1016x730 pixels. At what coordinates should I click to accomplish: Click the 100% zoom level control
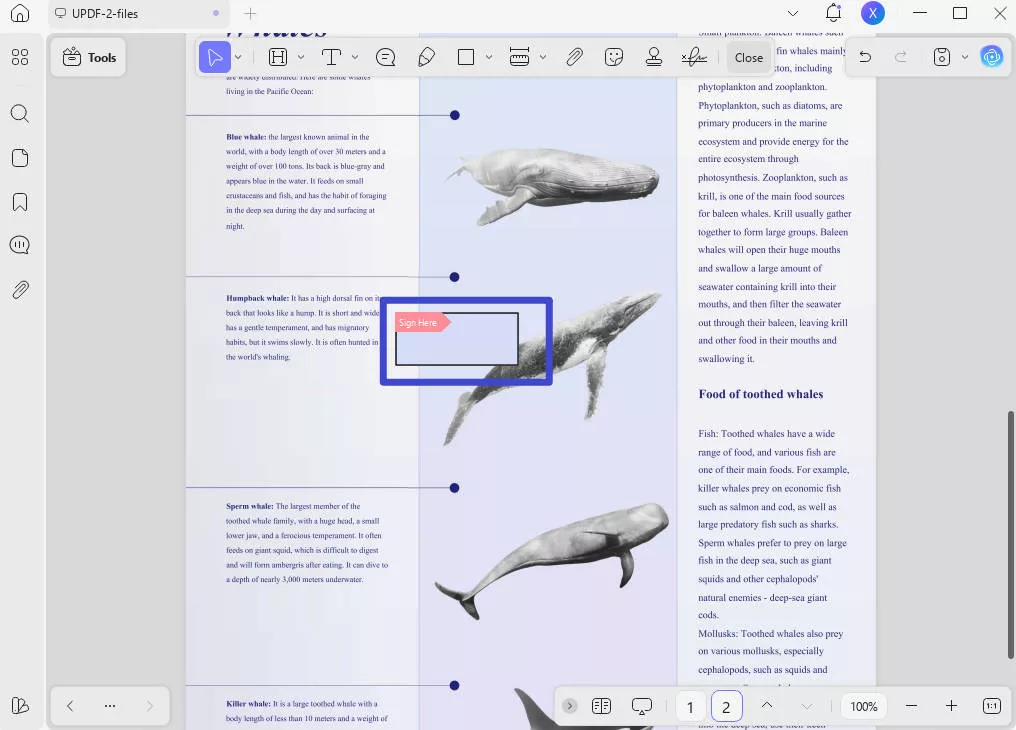863,706
